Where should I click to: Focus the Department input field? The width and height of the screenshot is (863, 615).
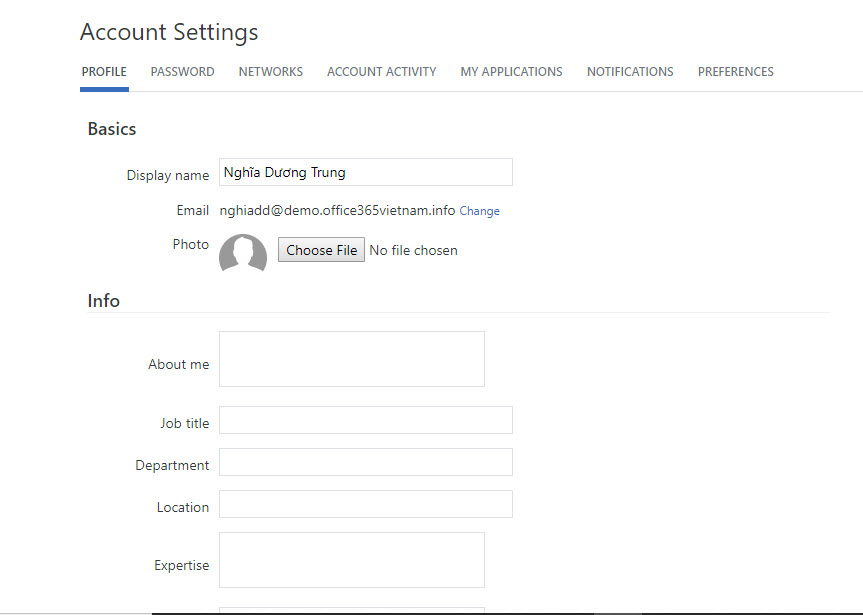tap(366, 462)
